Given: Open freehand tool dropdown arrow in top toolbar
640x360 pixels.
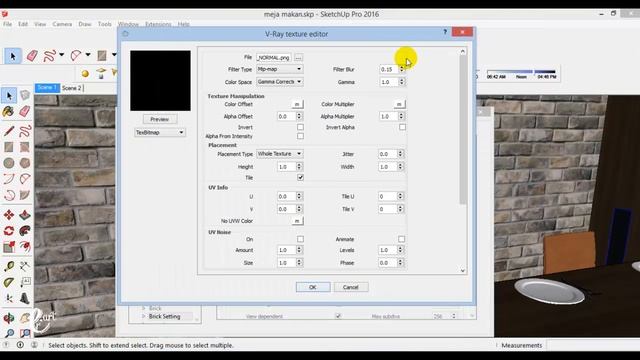Looking at the screenshot, I should pos(62,54).
